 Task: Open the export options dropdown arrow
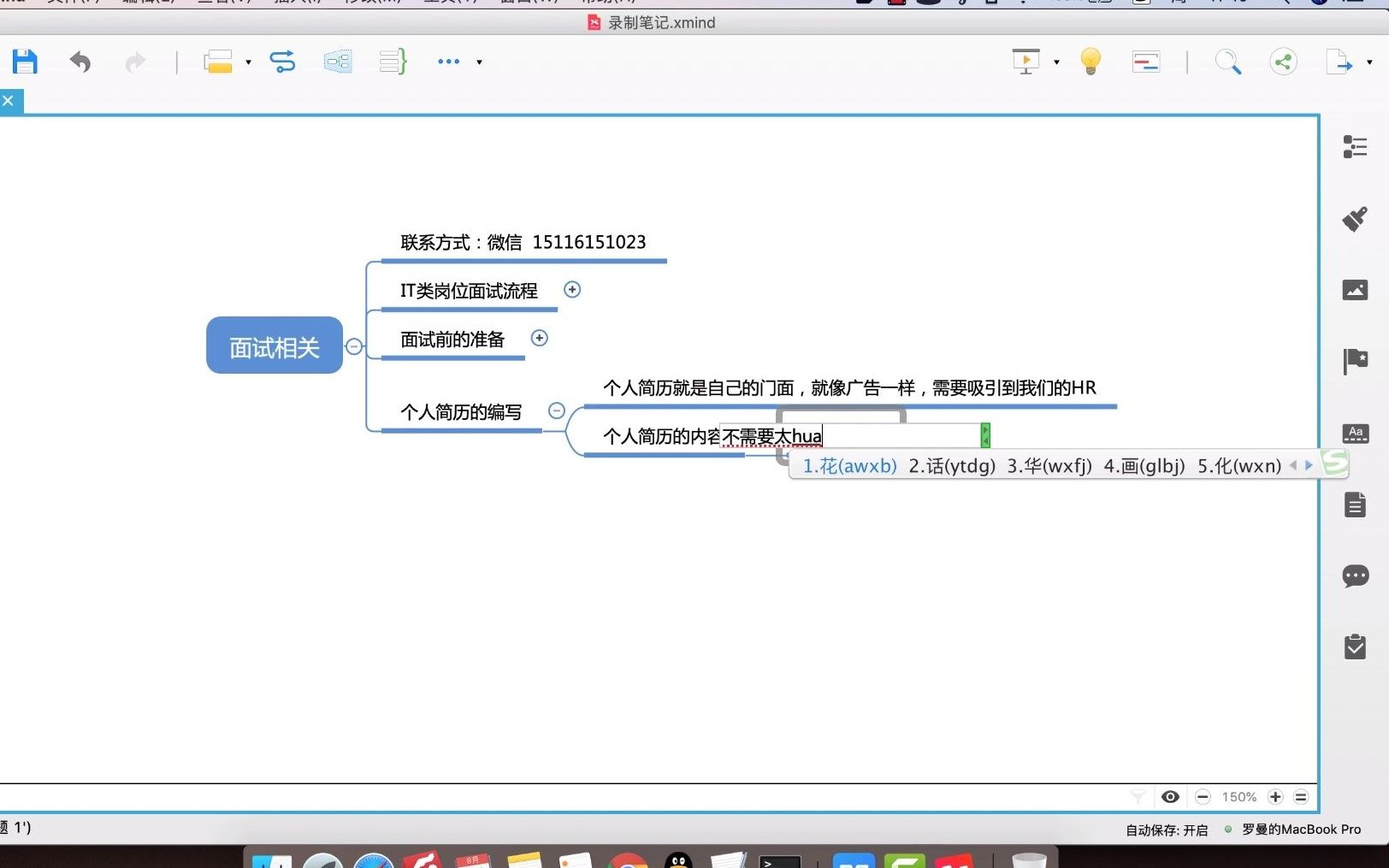(1369, 62)
